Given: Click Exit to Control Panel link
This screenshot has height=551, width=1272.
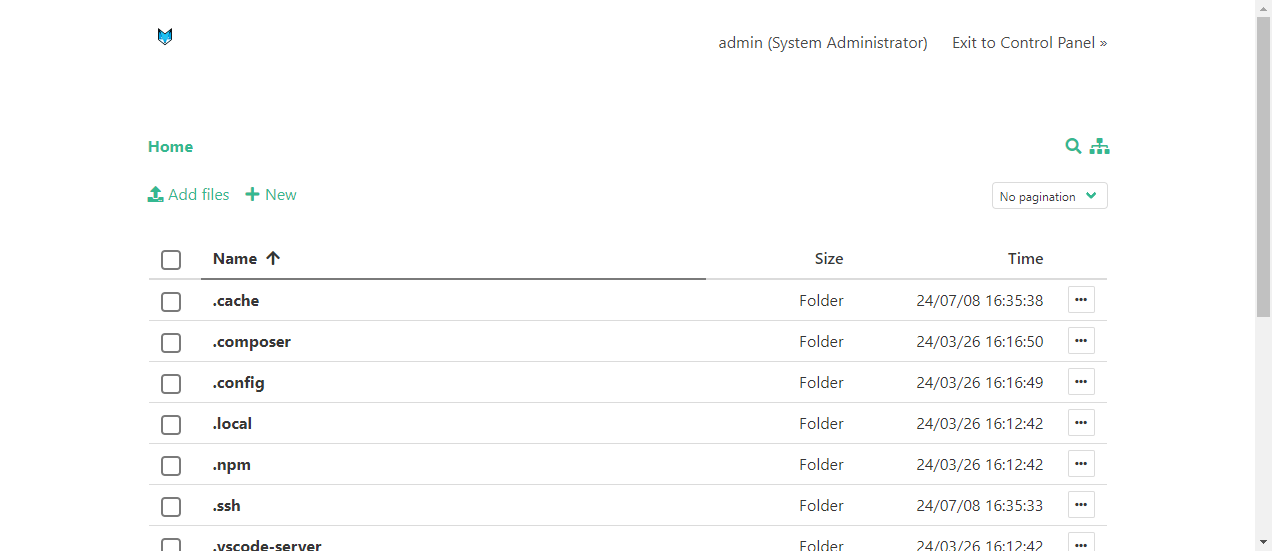Looking at the screenshot, I should coord(1029,43).
